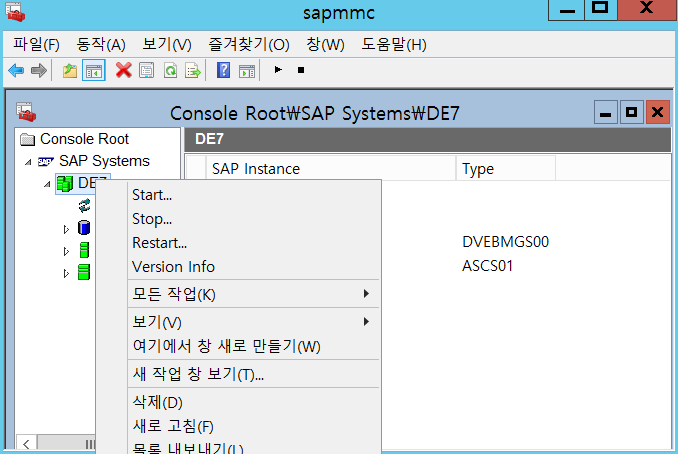Viewport: 678px width, 454px height.
Task: Click the green Refresh toolbar icon
Action: [170, 70]
